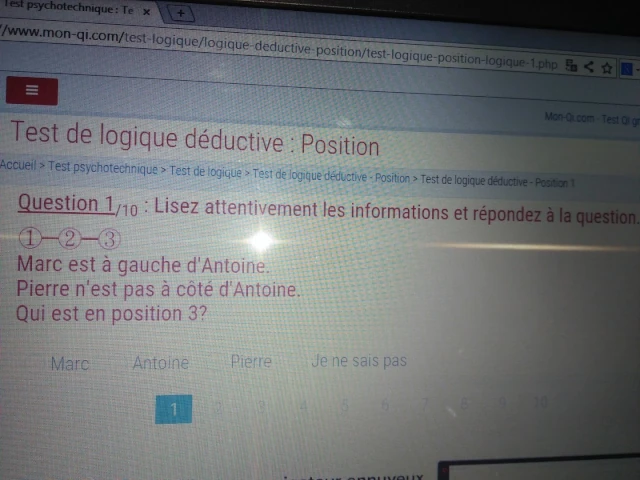
Task: Close the Test psychotechnique tab
Action: pos(146,12)
